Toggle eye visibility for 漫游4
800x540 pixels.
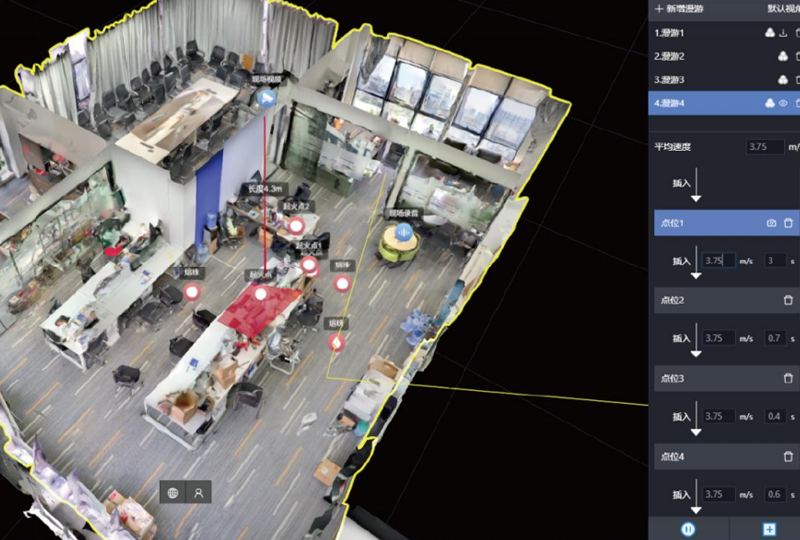click(x=783, y=103)
